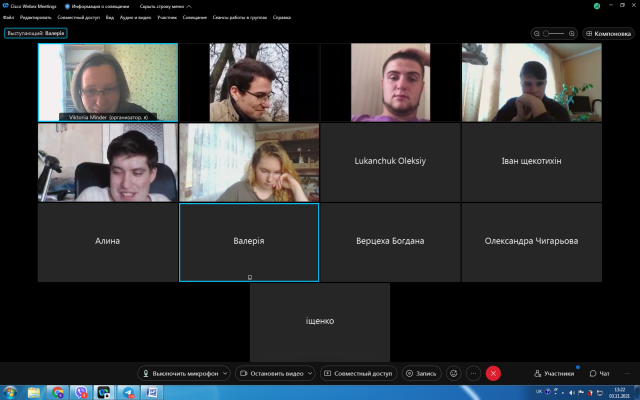This screenshot has height=400, width=640.
Task: Open the Файл menu
Action: click(x=8, y=18)
